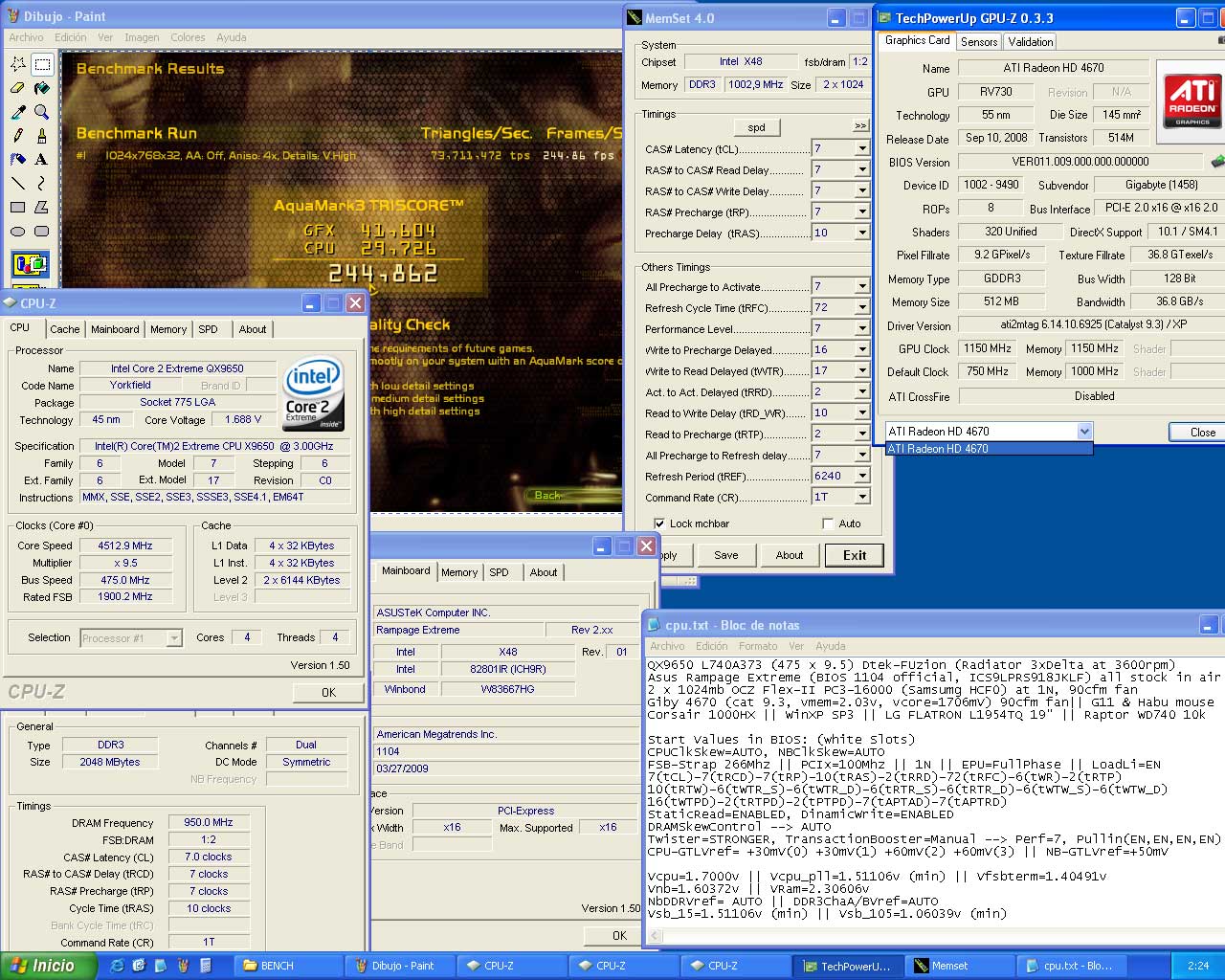Open the CAS# Latency (tCL) dropdown
Viewport: 1225px width, 980px height.
coord(862,148)
